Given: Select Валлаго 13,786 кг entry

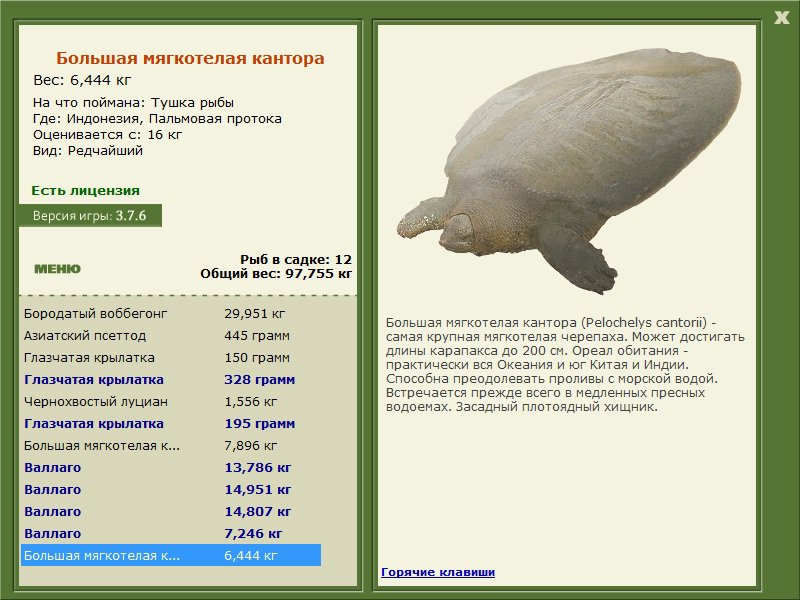Looking at the screenshot, I should (x=171, y=467).
